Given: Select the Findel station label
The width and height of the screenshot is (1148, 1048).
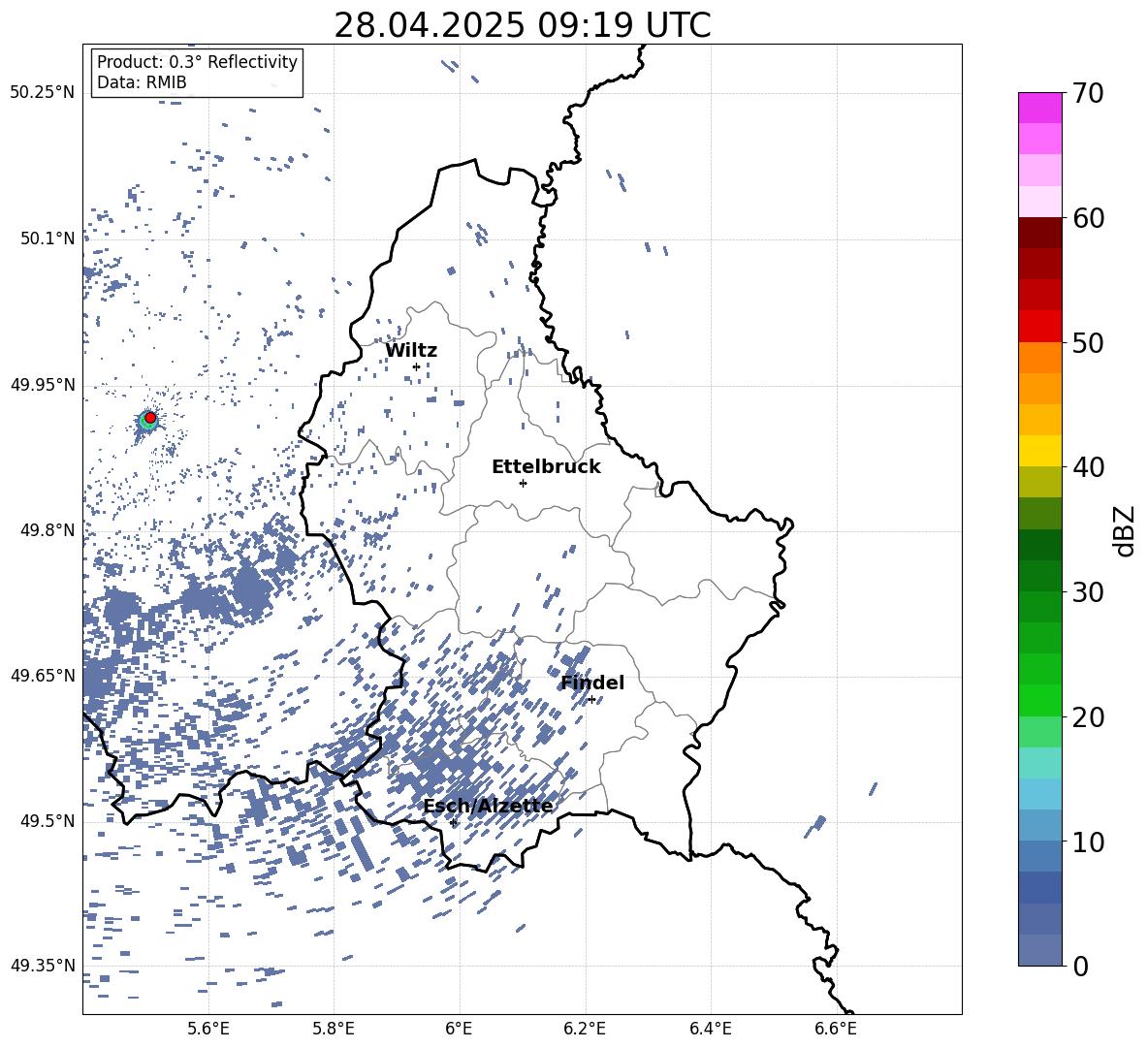Looking at the screenshot, I should coord(592,683).
